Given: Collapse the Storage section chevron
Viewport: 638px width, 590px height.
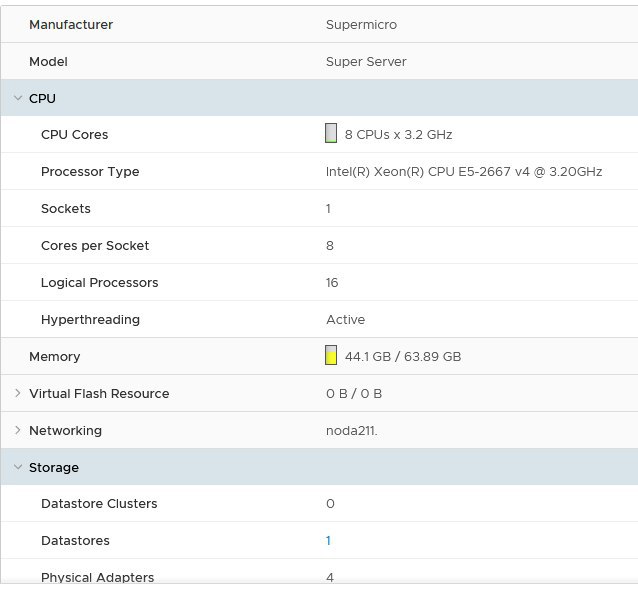Looking at the screenshot, I should click(17, 467).
